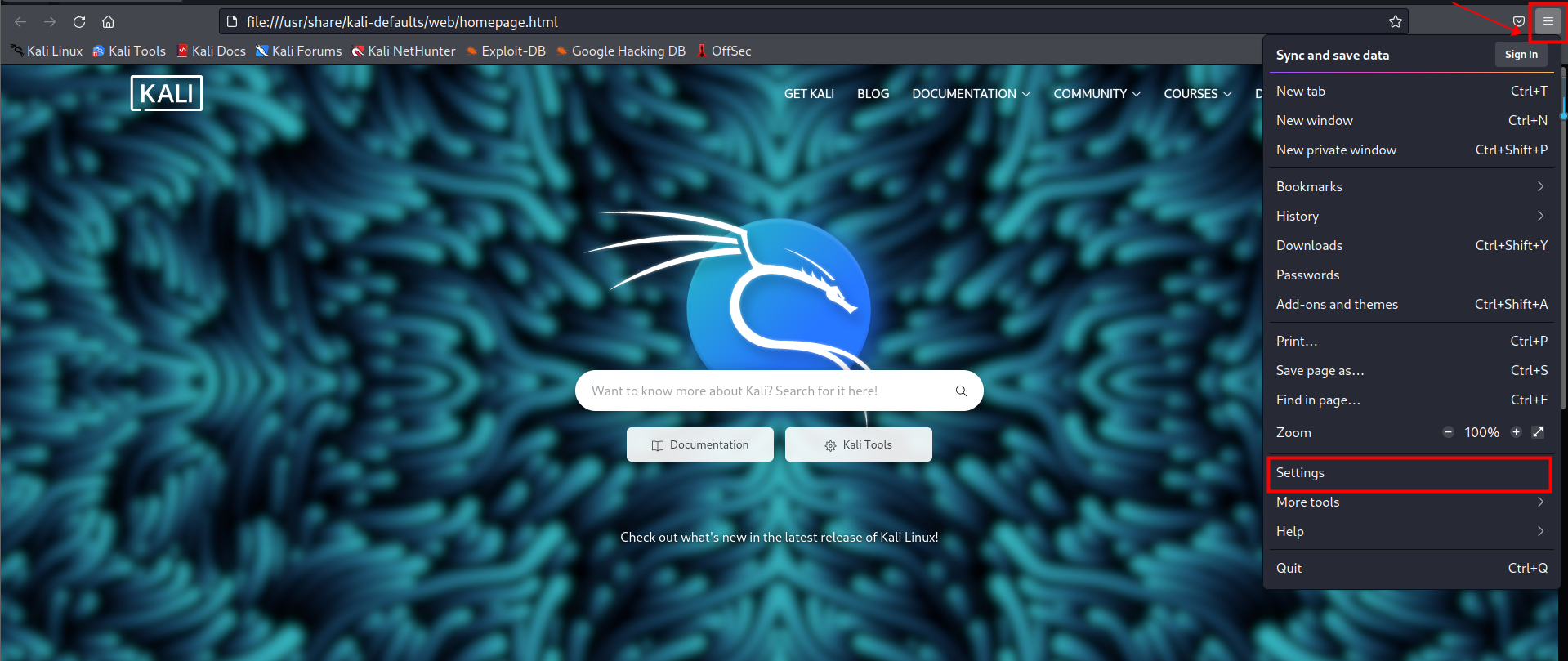This screenshot has height=661, width=1568.
Task: Expand the History submenu
Action: click(x=1412, y=216)
